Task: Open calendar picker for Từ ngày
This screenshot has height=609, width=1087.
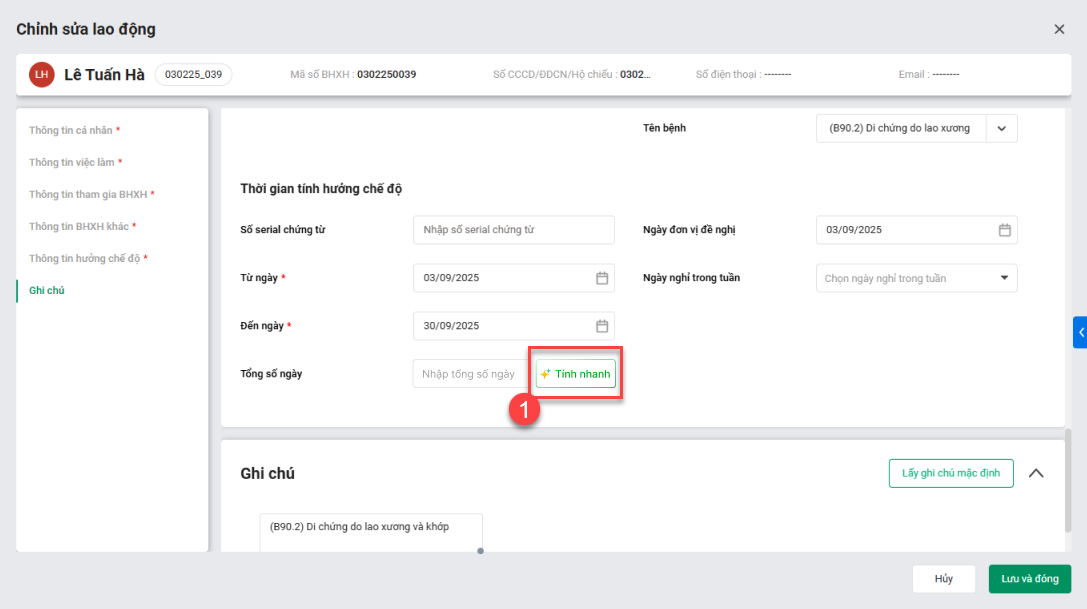Action: [x=602, y=278]
